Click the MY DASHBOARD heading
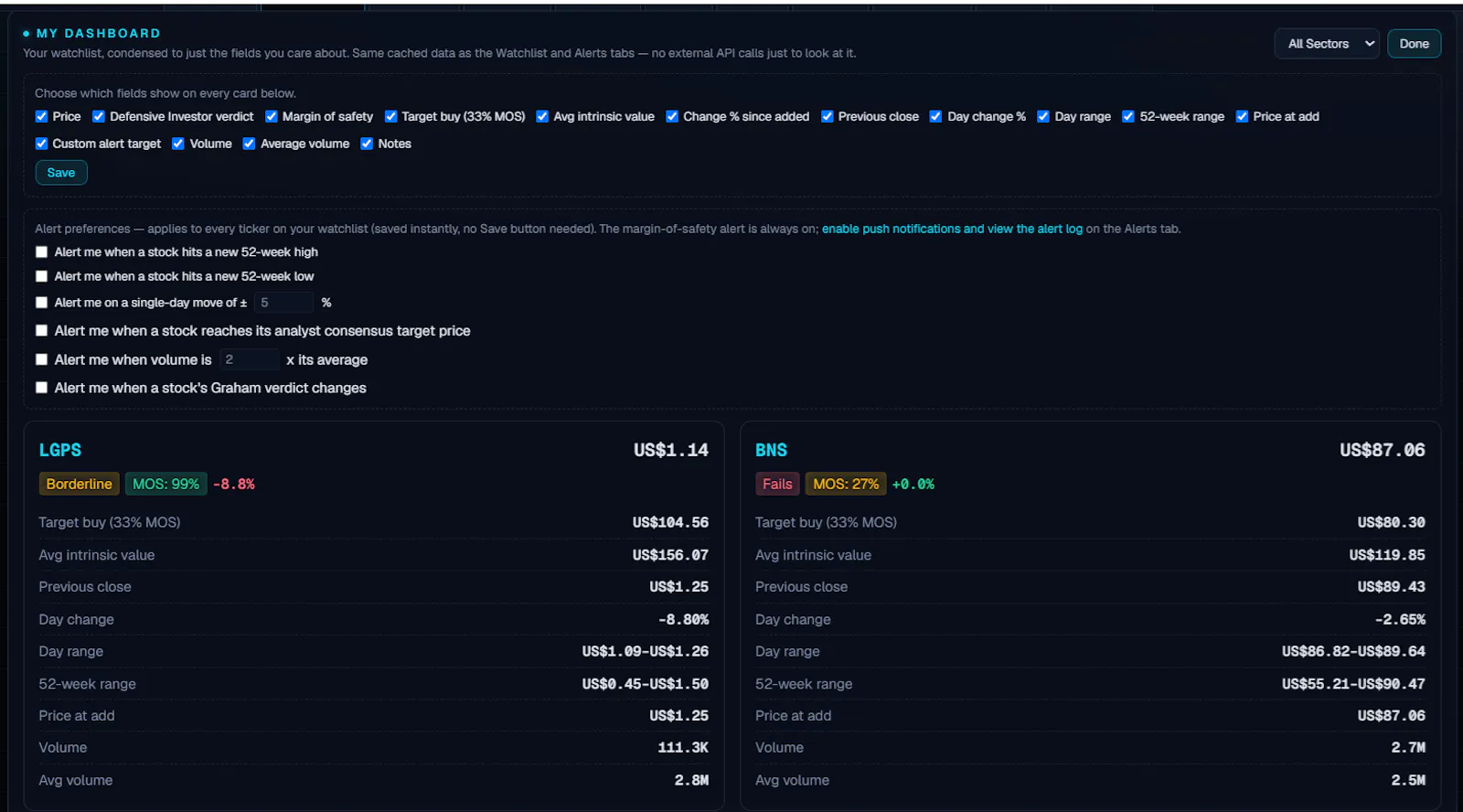 click(99, 33)
